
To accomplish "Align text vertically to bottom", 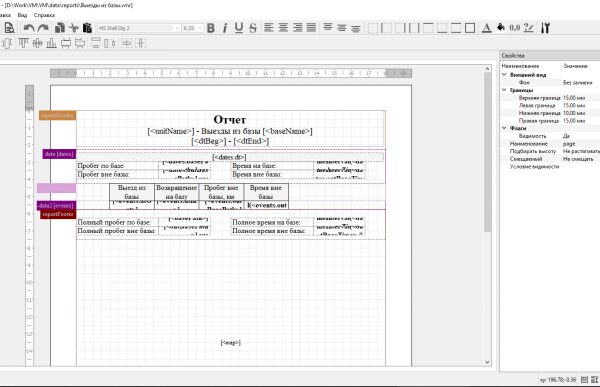I will click(x=355, y=28).
